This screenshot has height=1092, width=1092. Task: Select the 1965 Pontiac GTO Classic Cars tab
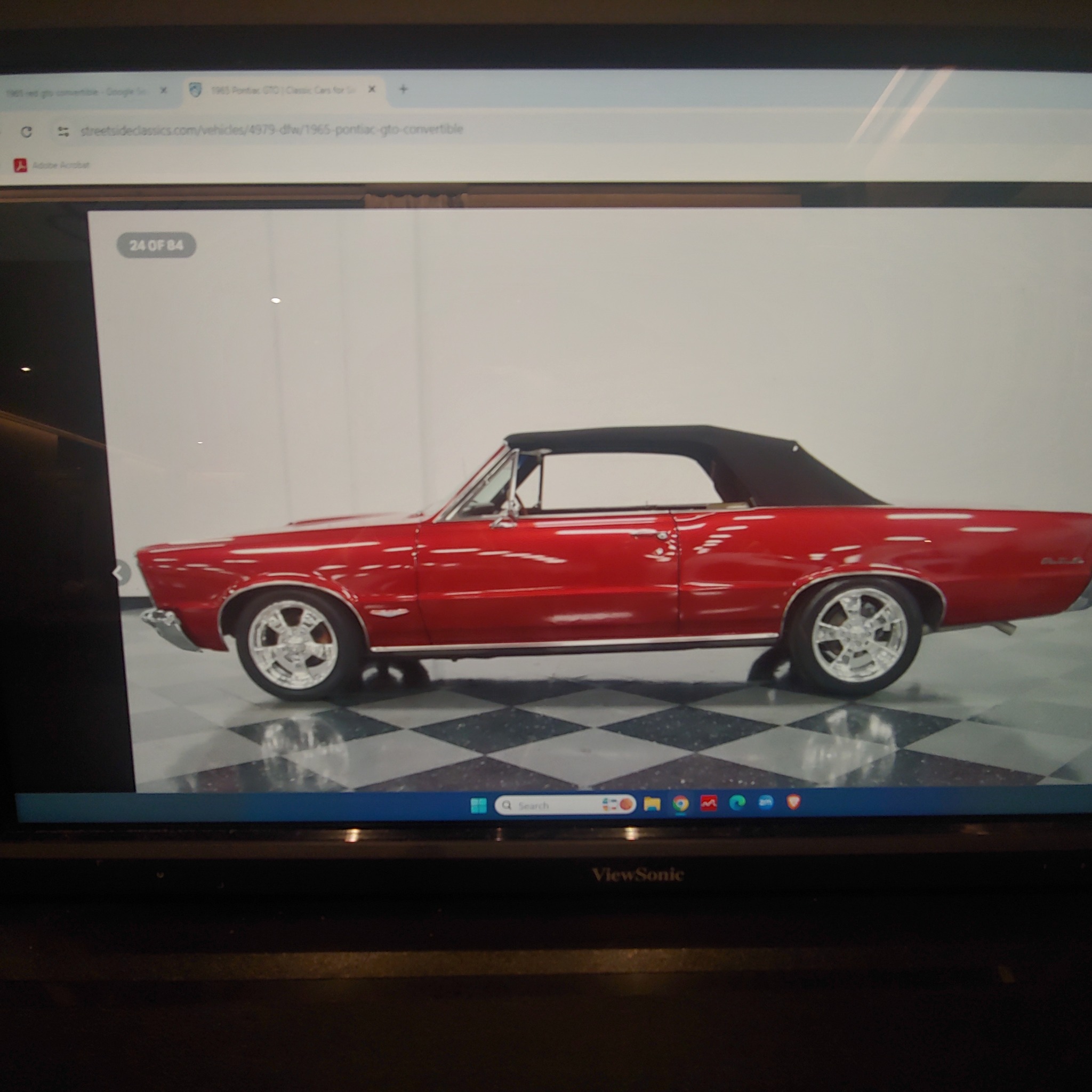coord(283,91)
